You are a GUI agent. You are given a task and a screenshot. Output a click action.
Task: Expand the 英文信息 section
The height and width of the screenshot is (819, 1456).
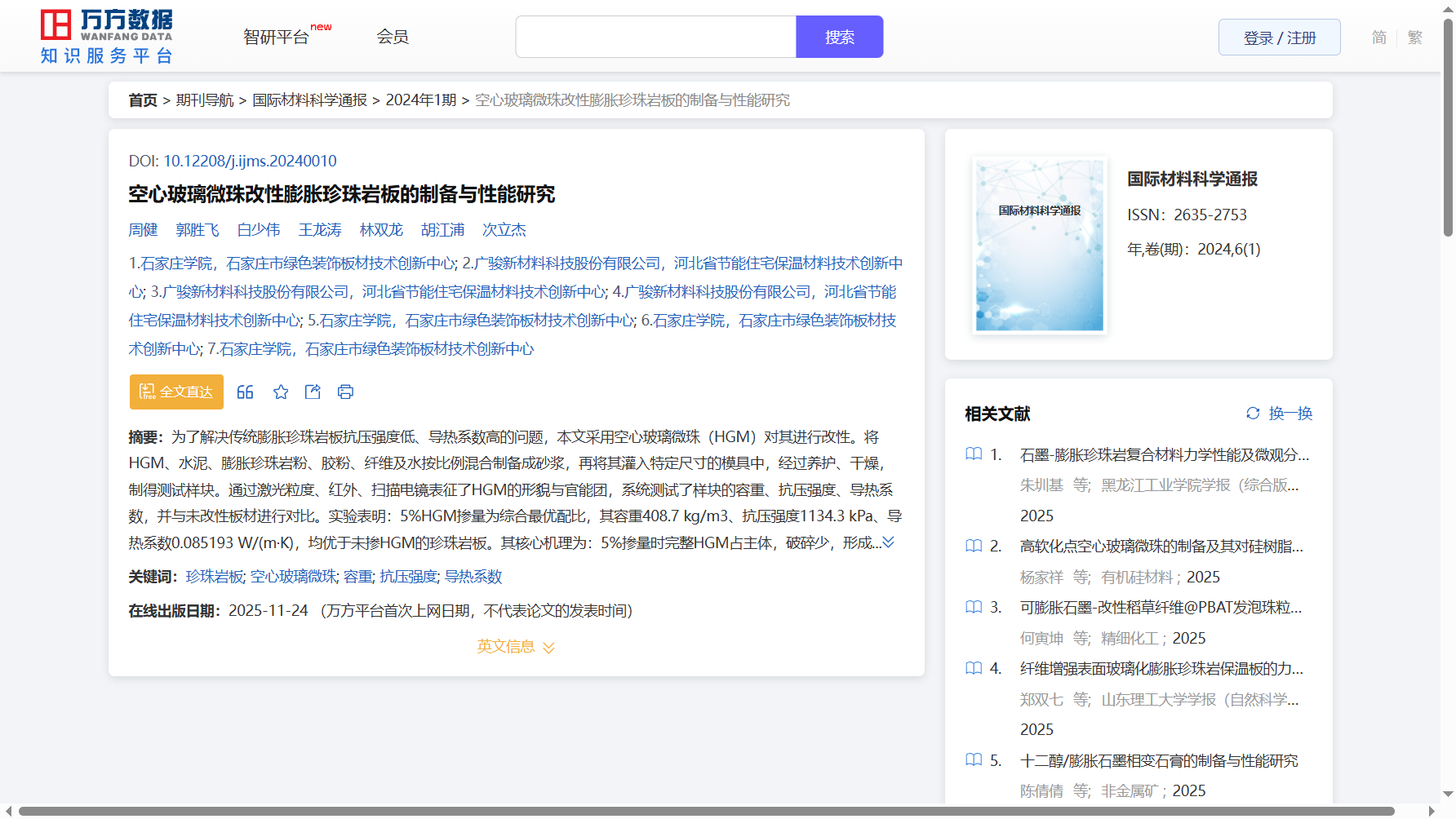(516, 647)
